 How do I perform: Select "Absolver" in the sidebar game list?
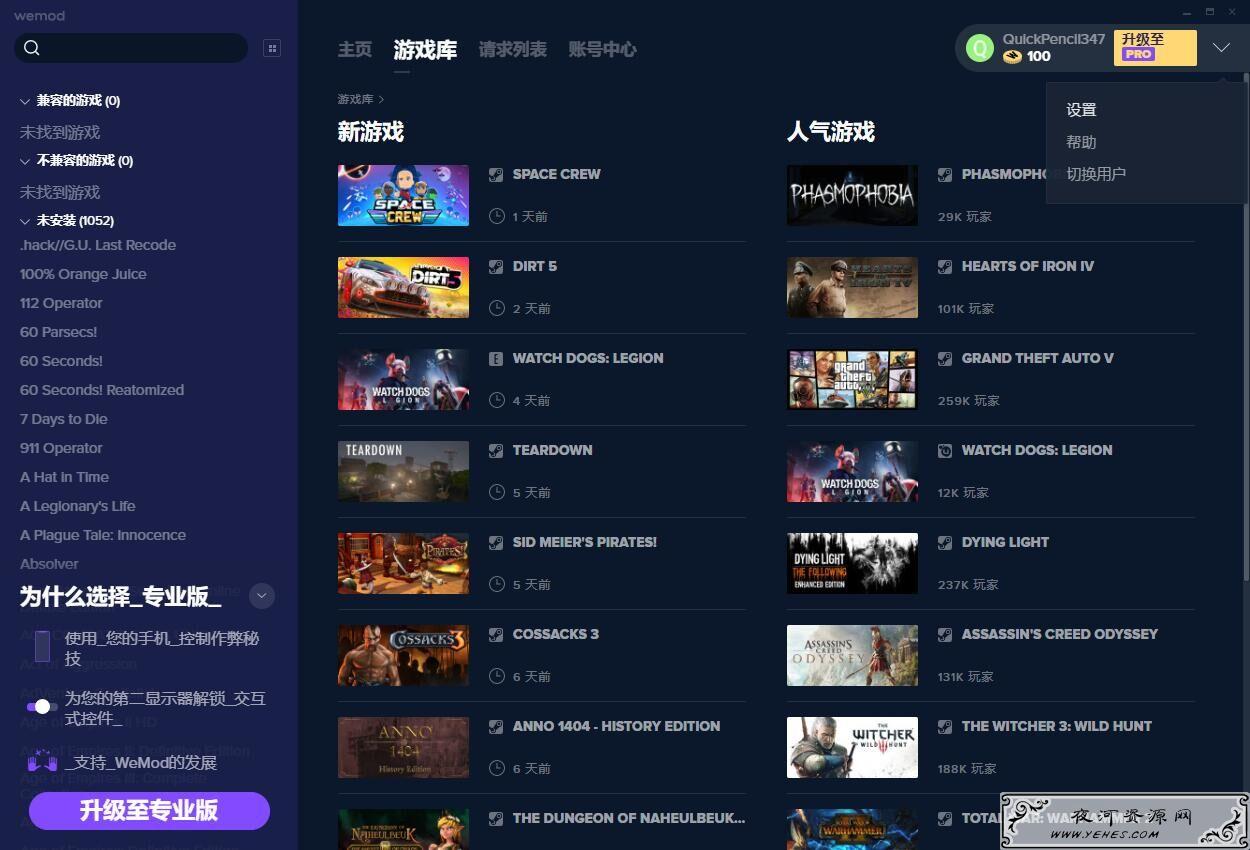tap(49, 564)
